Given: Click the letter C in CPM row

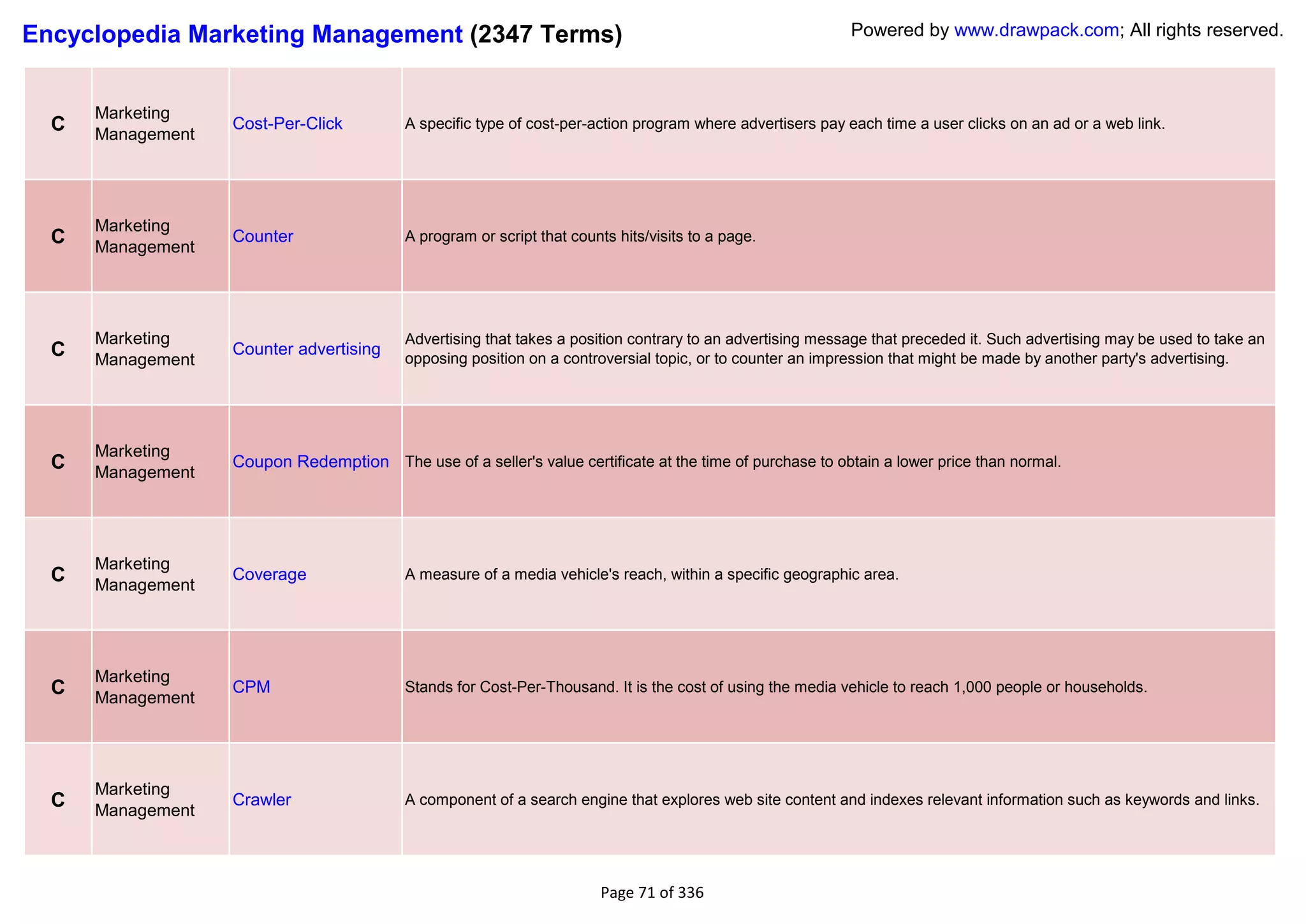Looking at the screenshot, I should coord(58,687).
